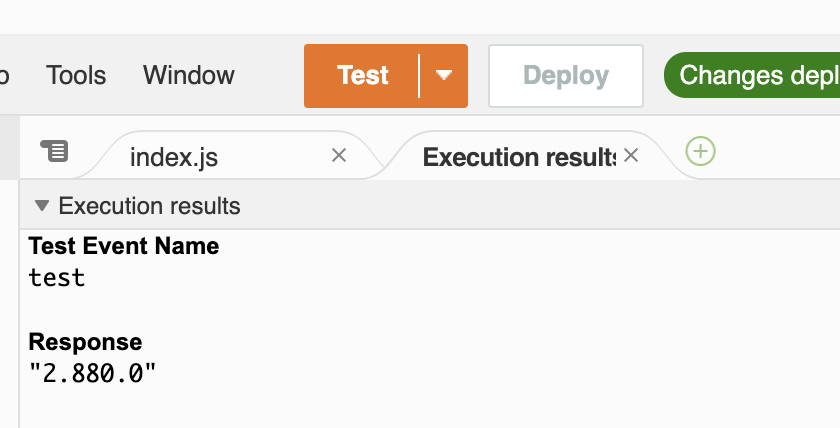Screen dimensions: 840x428
Task: Click the Deploy button
Action: (566, 76)
